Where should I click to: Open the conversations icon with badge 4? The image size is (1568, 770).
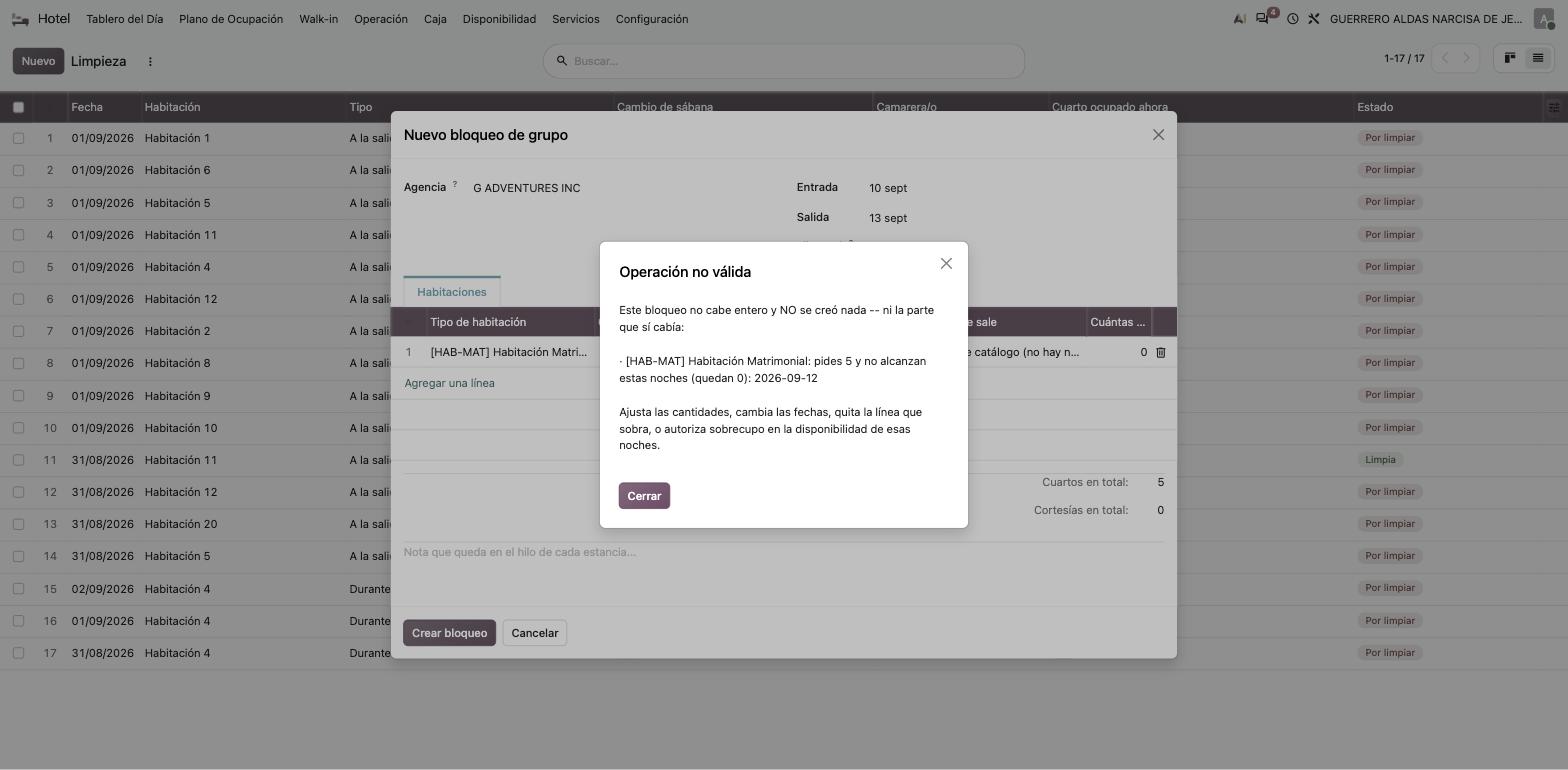(1264, 18)
